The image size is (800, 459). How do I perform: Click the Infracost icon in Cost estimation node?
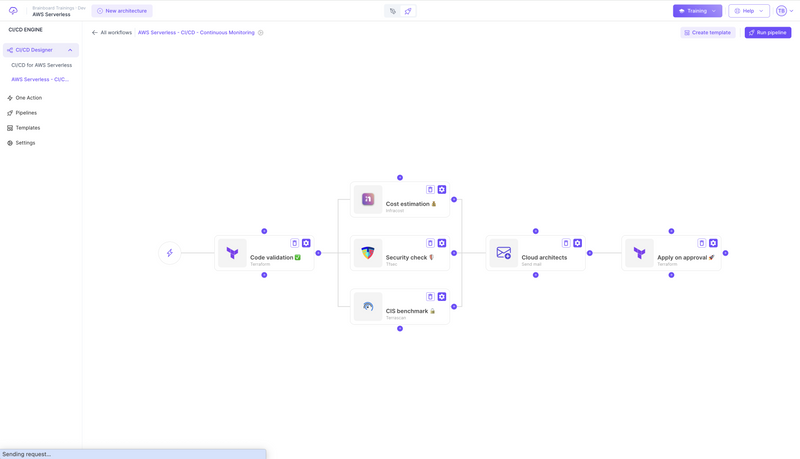(368, 199)
